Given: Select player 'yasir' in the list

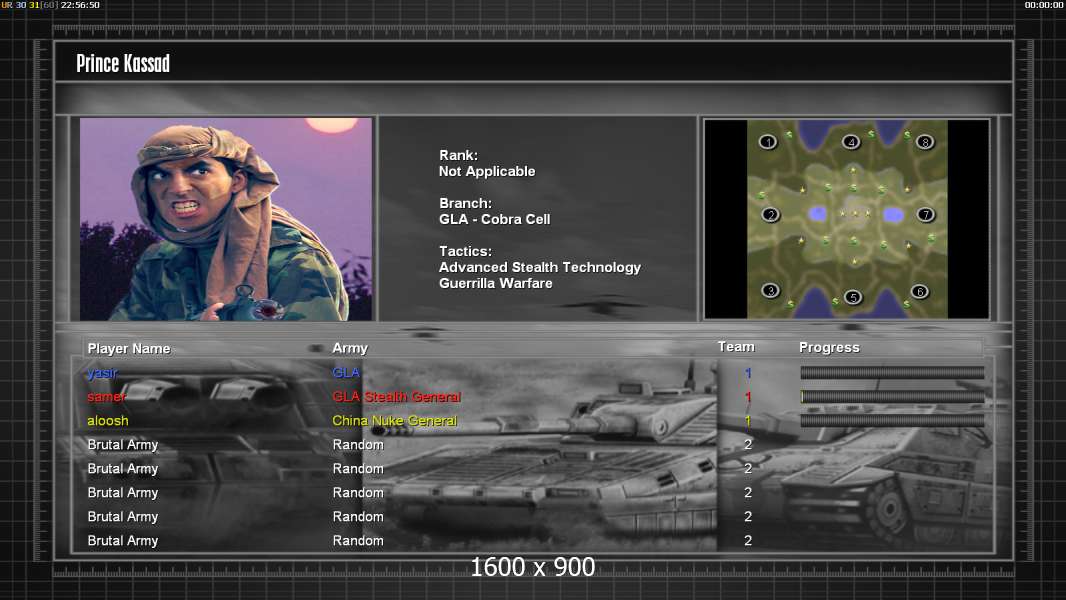Looking at the screenshot, I should pos(103,373).
